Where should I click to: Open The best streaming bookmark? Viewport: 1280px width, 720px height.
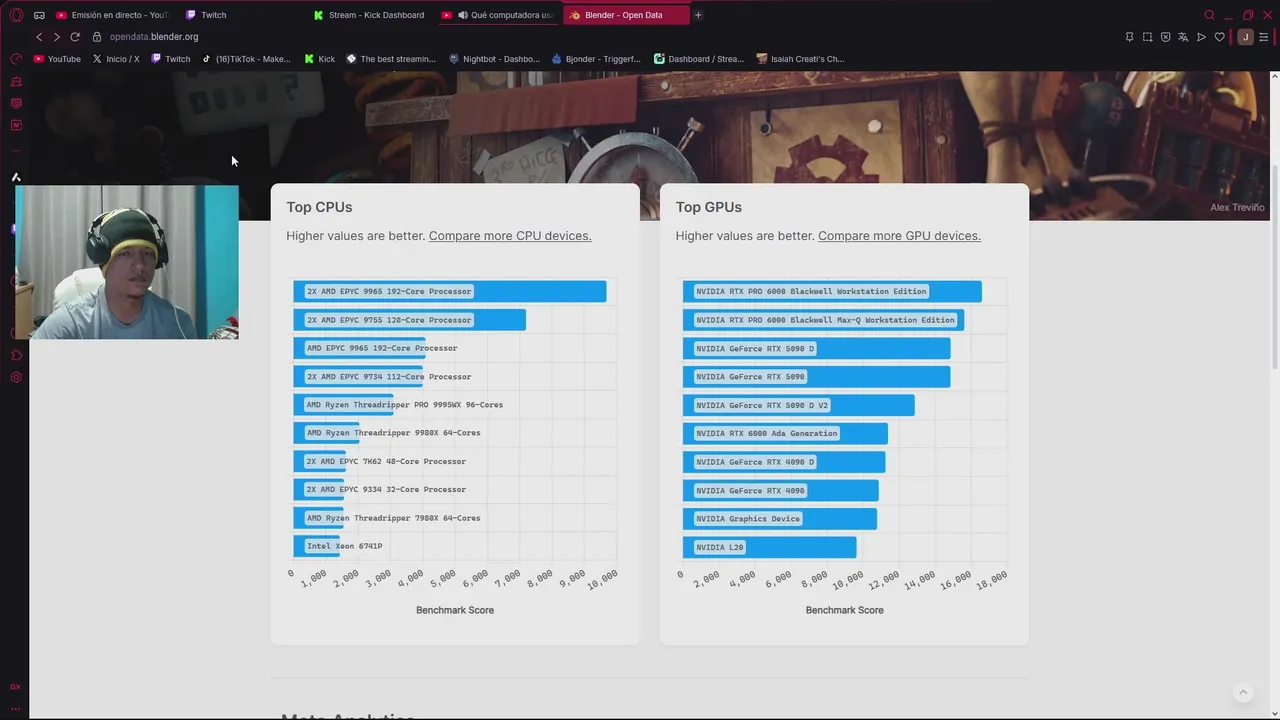click(x=391, y=59)
